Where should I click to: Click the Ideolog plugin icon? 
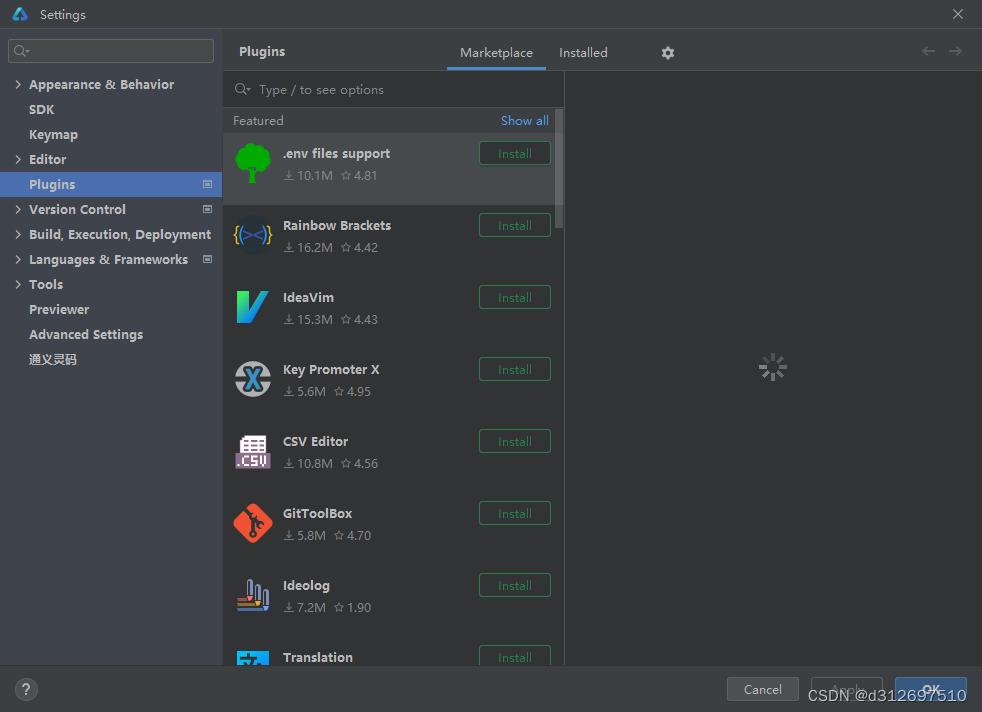252,595
